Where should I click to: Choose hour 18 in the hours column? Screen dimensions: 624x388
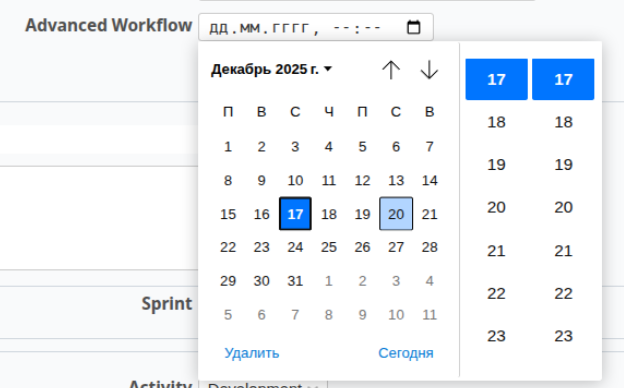tap(496, 122)
